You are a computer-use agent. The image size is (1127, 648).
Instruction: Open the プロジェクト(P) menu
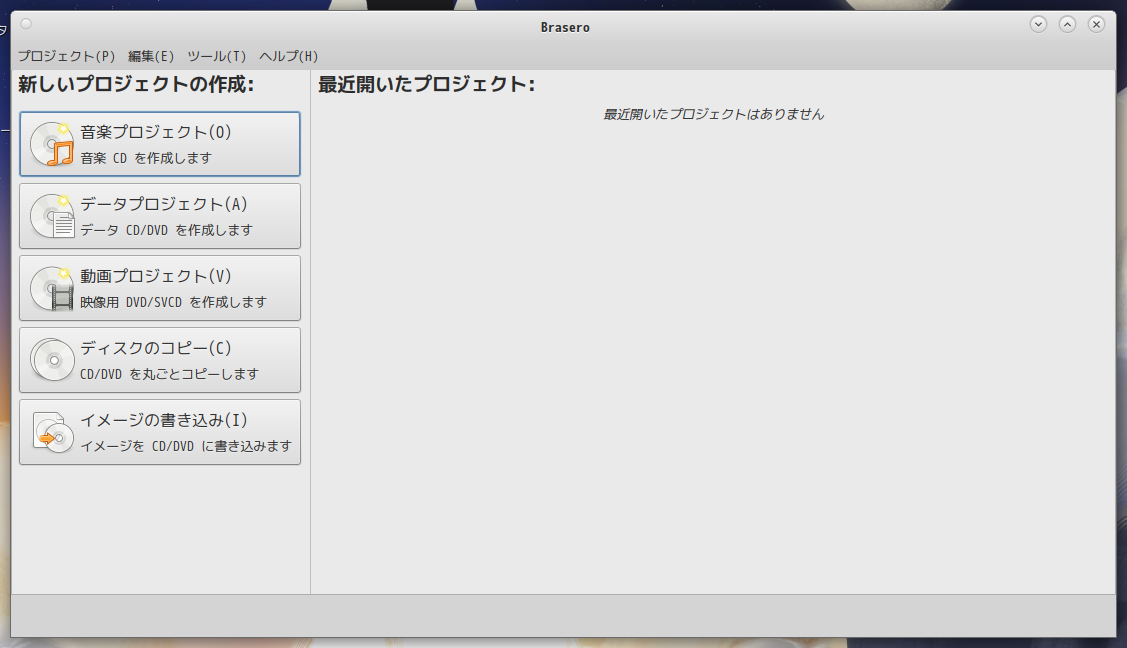[x=66, y=56]
